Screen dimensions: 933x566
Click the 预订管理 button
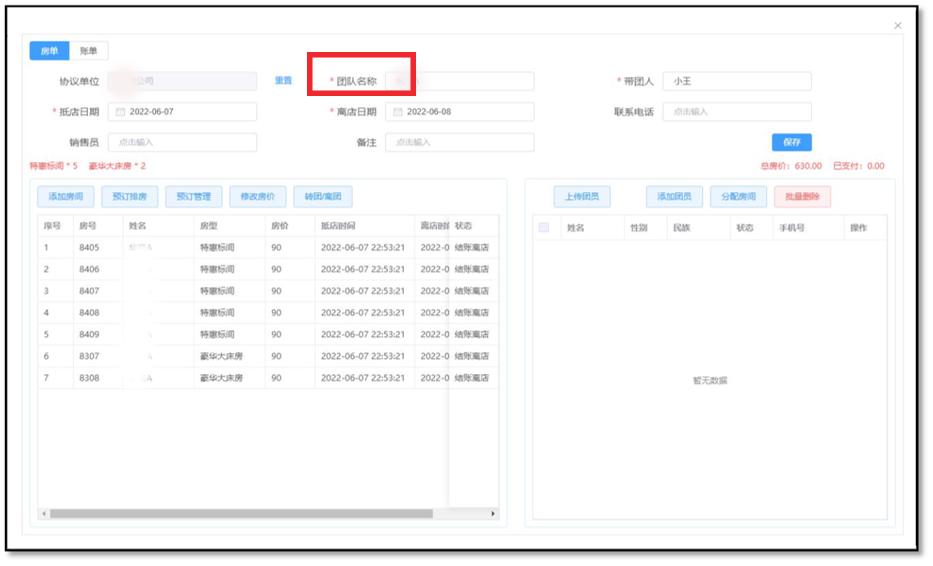(x=194, y=196)
